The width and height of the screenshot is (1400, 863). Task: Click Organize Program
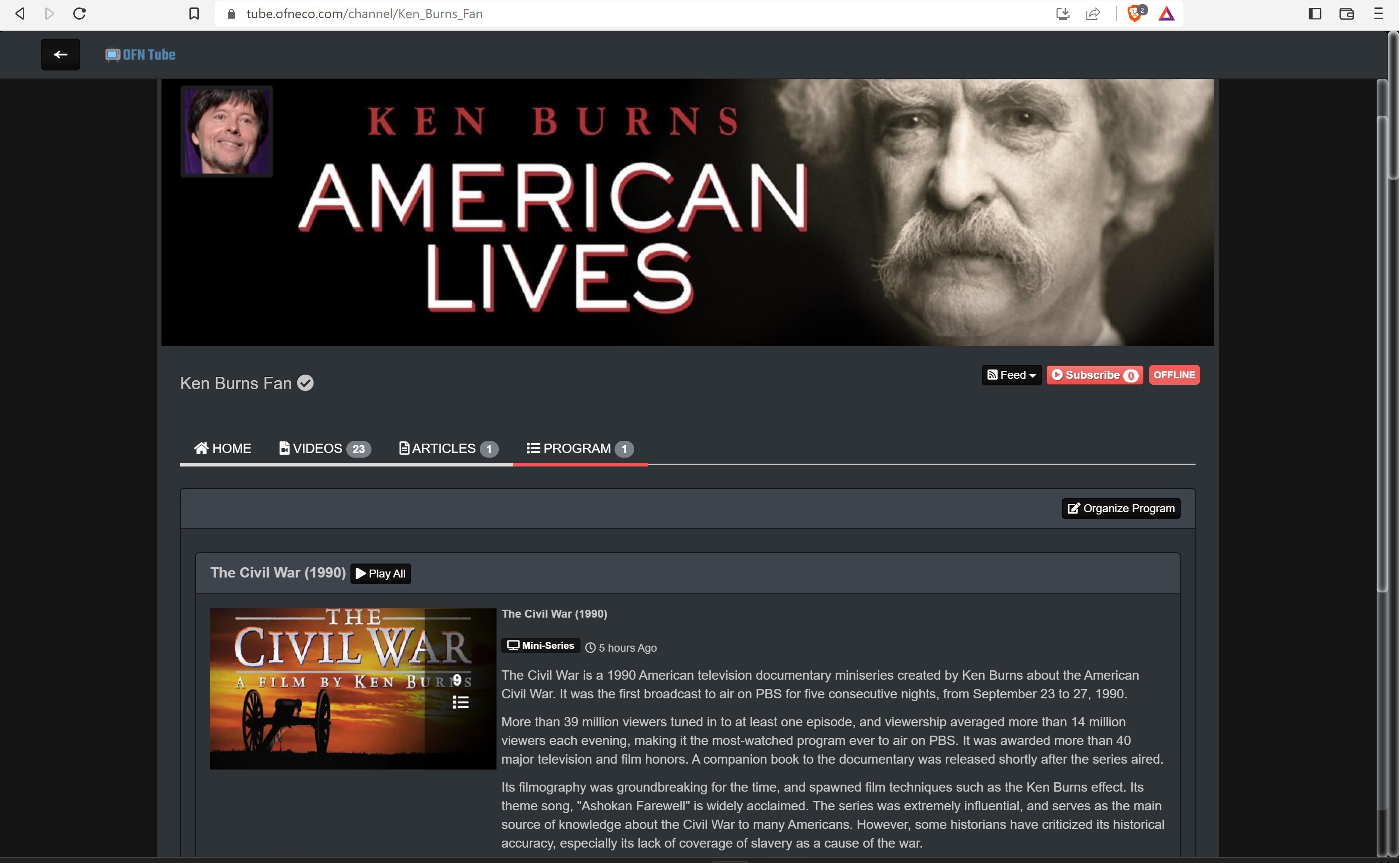pyautogui.click(x=1120, y=508)
